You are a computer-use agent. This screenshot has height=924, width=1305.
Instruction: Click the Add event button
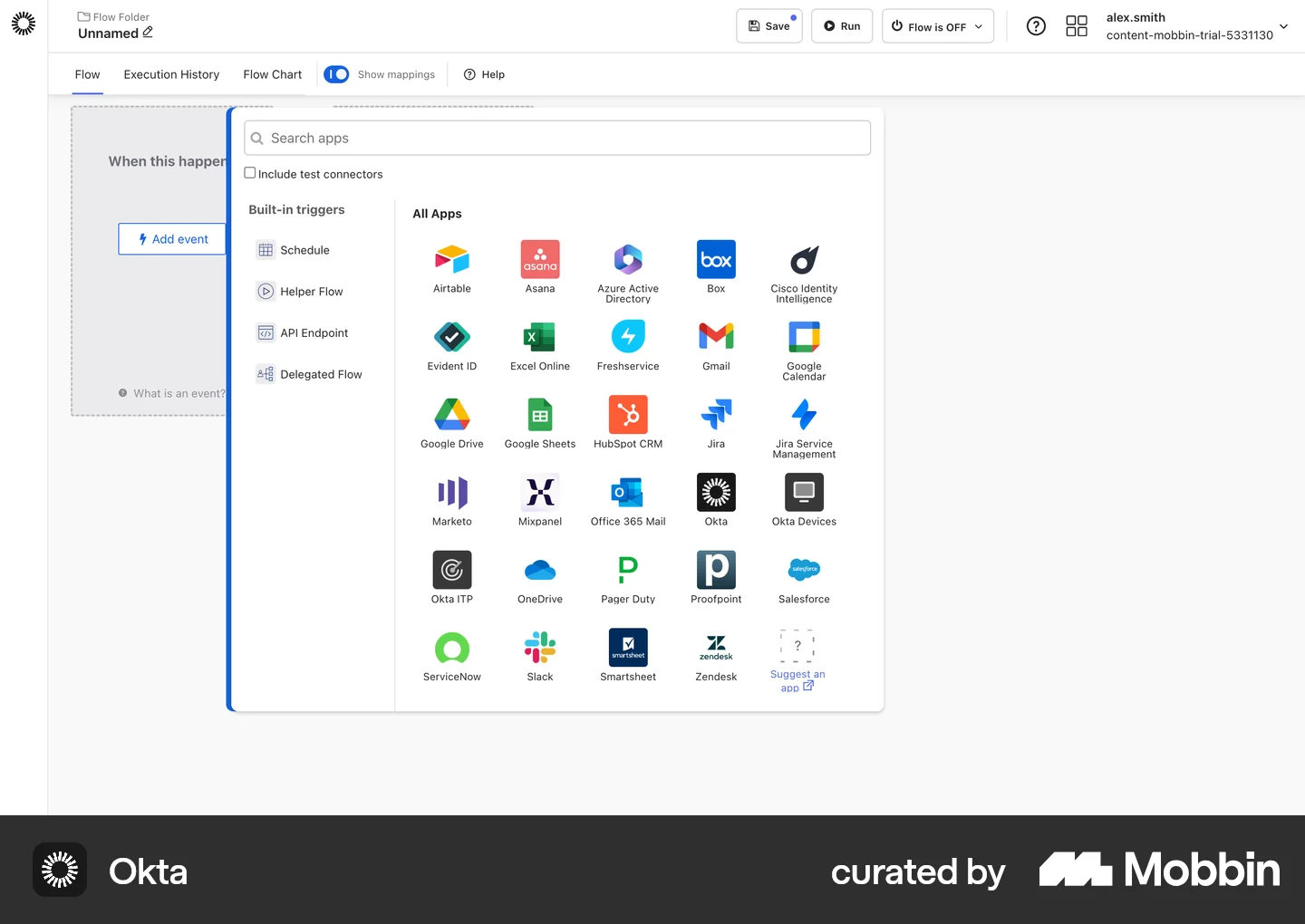(x=172, y=239)
